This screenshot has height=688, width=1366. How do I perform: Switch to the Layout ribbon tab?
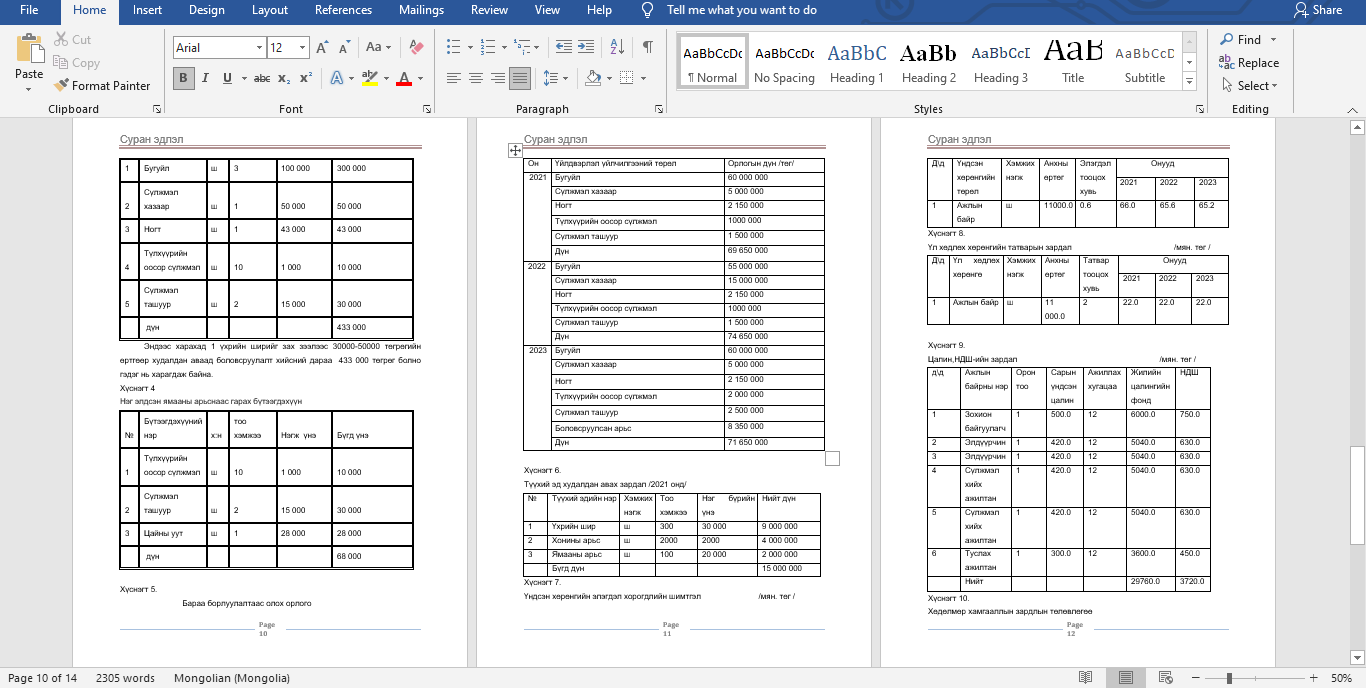click(270, 10)
